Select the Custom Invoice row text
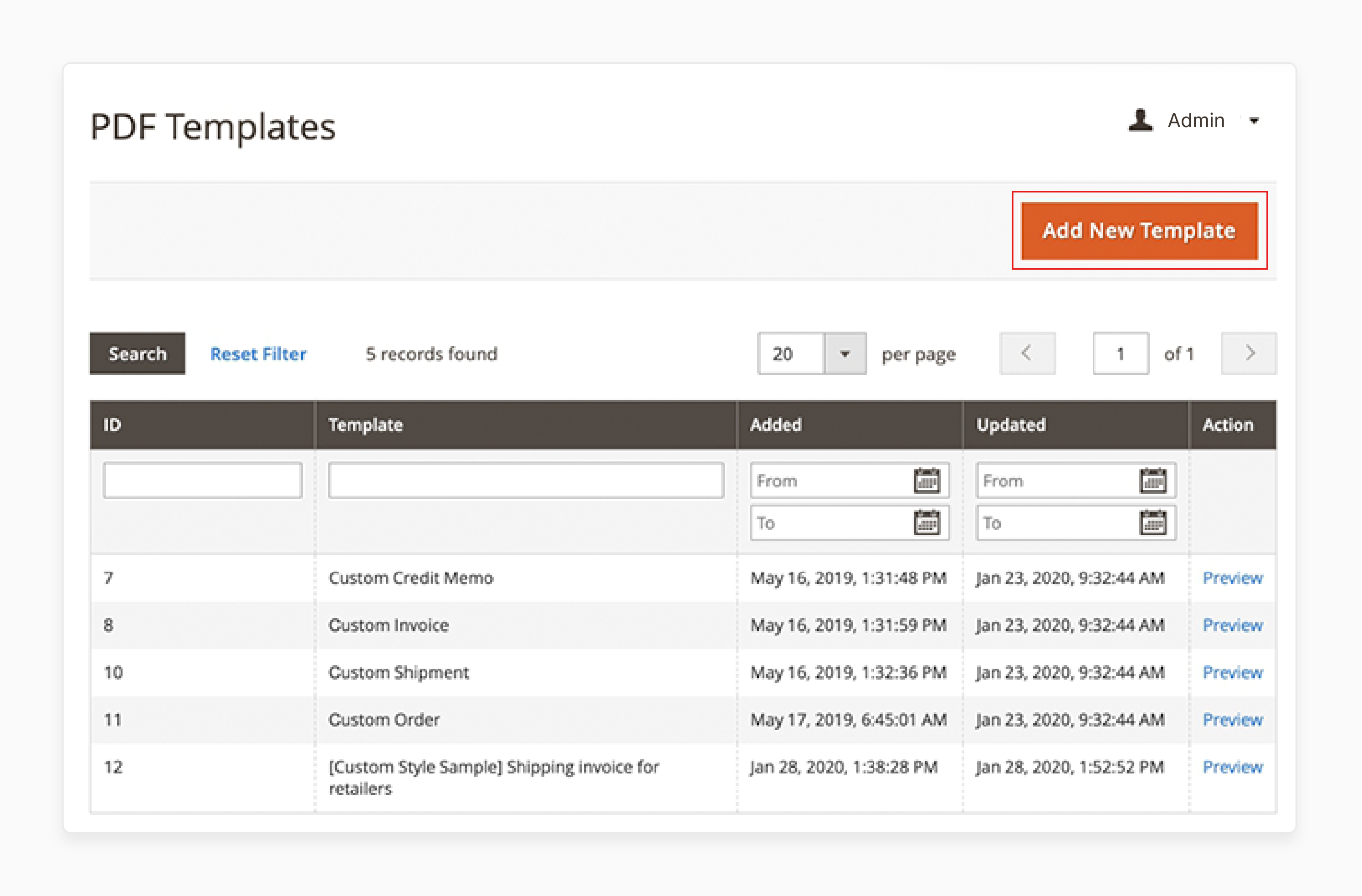 tap(388, 625)
